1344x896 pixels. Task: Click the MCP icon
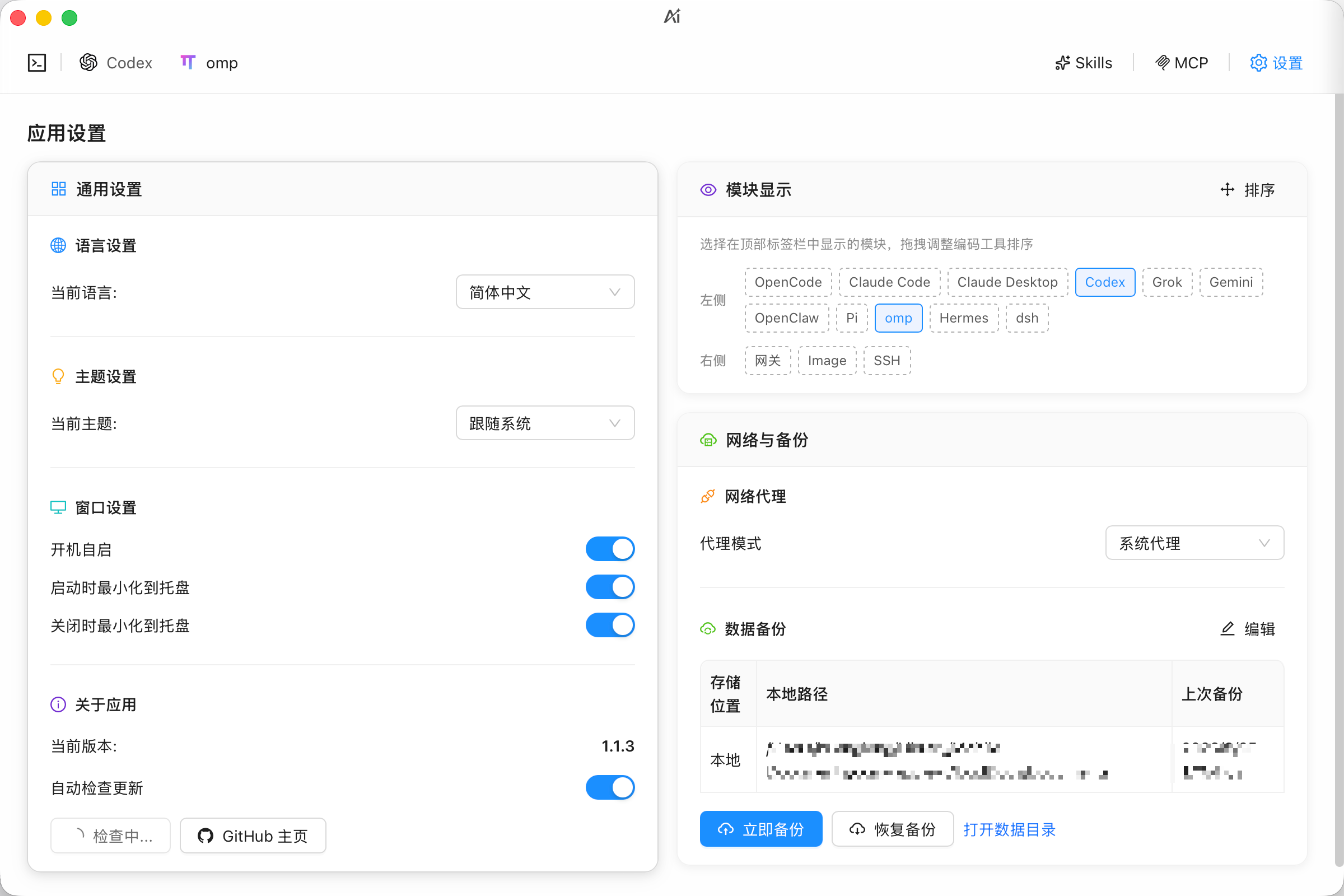[x=1163, y=63]
